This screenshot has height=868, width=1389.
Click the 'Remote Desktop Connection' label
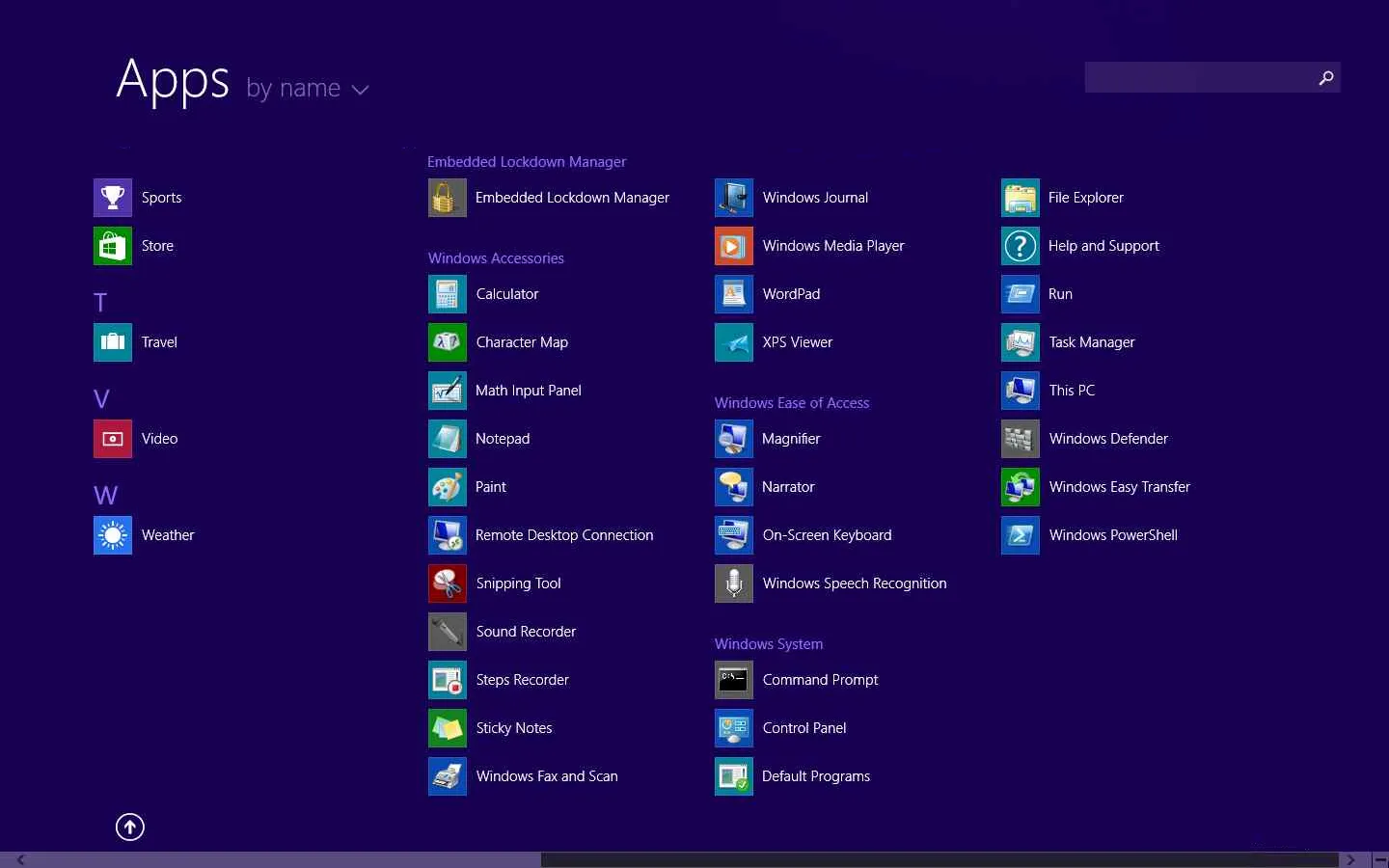(x=564, y=535)
